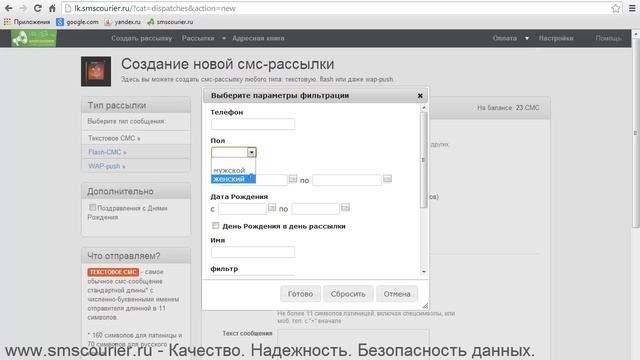Open calendar icon at row's far right
The image size is (640, 360).
pos(387,179)
